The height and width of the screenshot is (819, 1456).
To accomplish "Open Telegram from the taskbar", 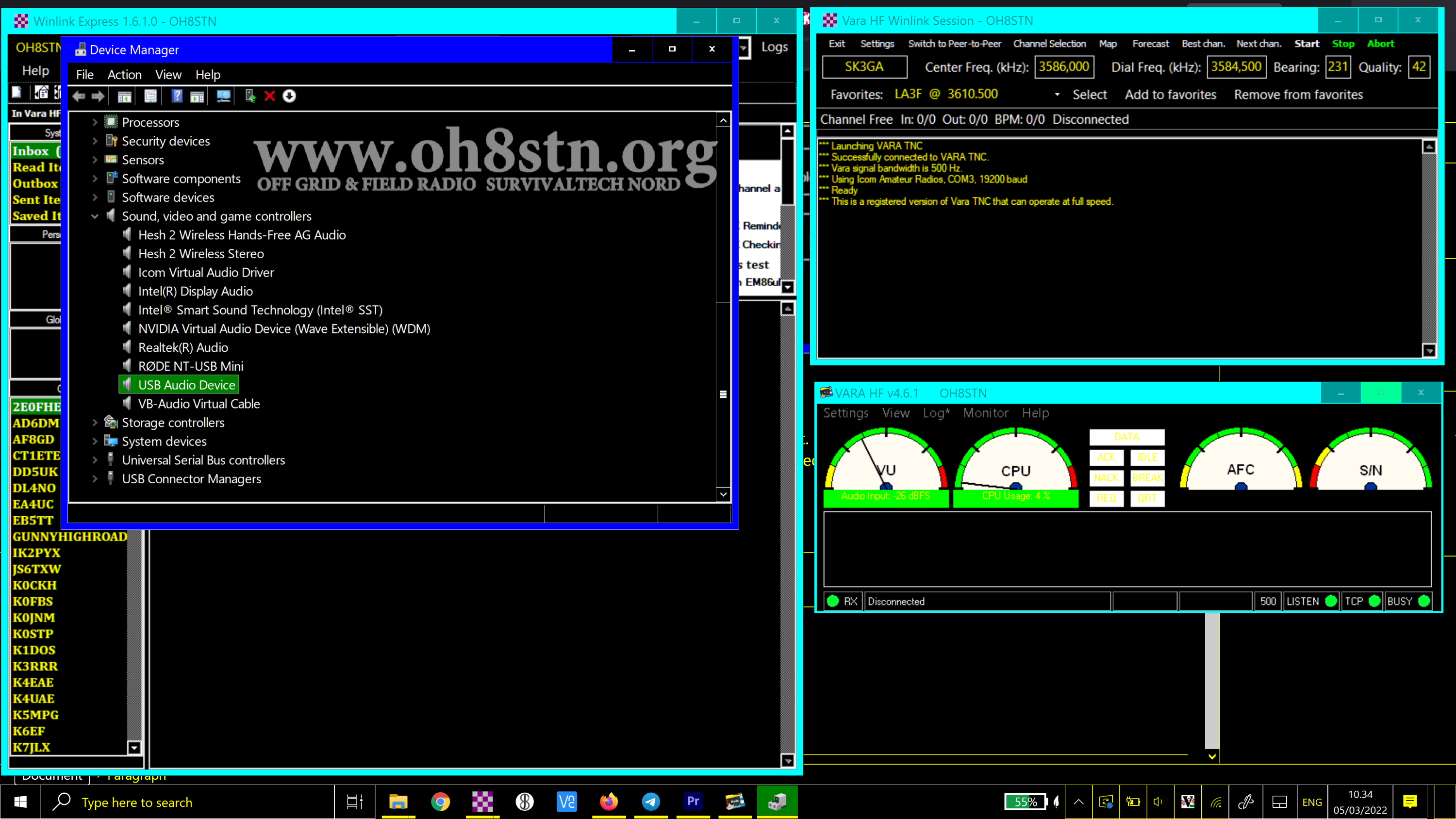I will coord(650,802).
